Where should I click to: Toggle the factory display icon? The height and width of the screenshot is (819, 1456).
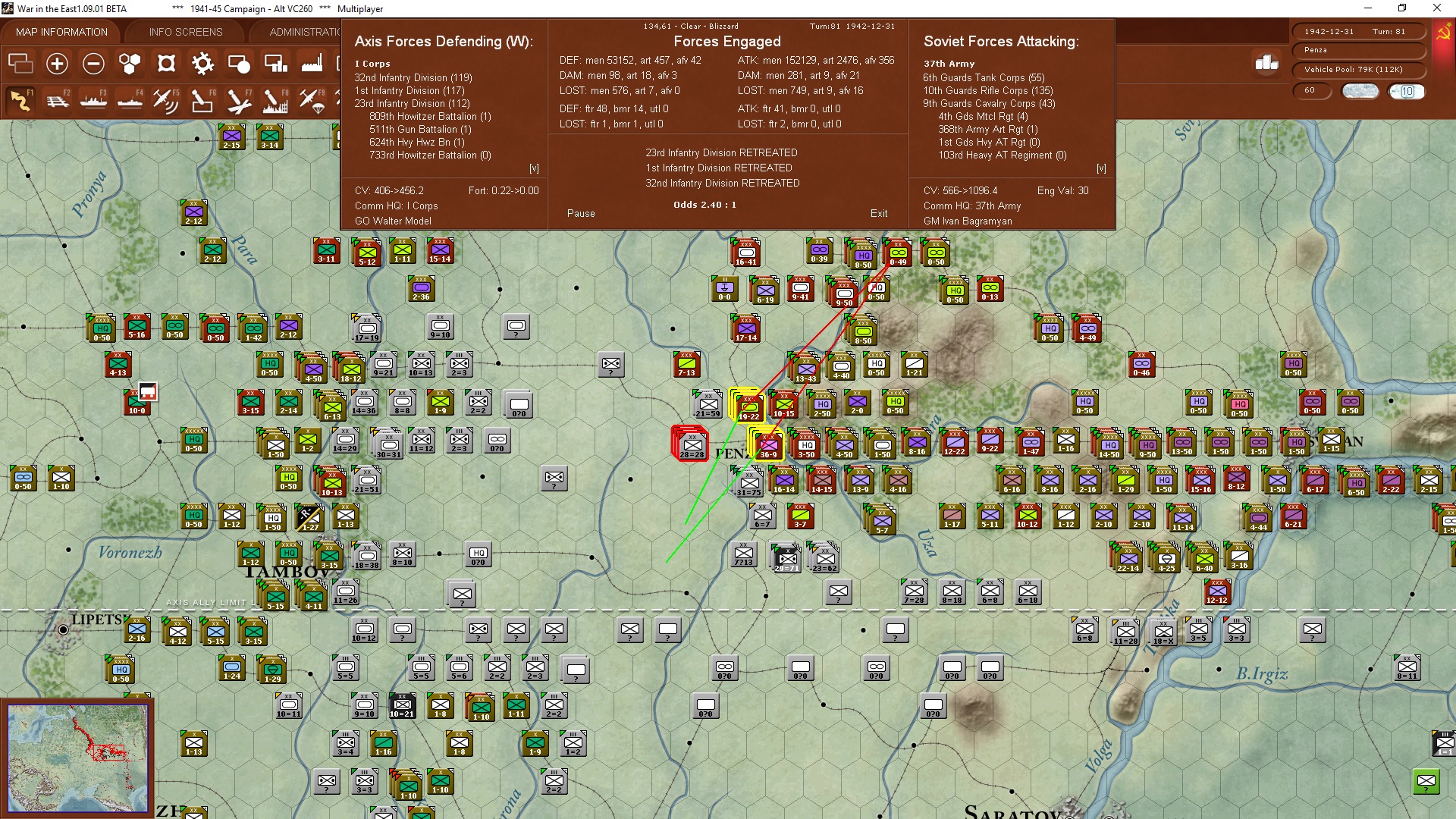[312, 64]
